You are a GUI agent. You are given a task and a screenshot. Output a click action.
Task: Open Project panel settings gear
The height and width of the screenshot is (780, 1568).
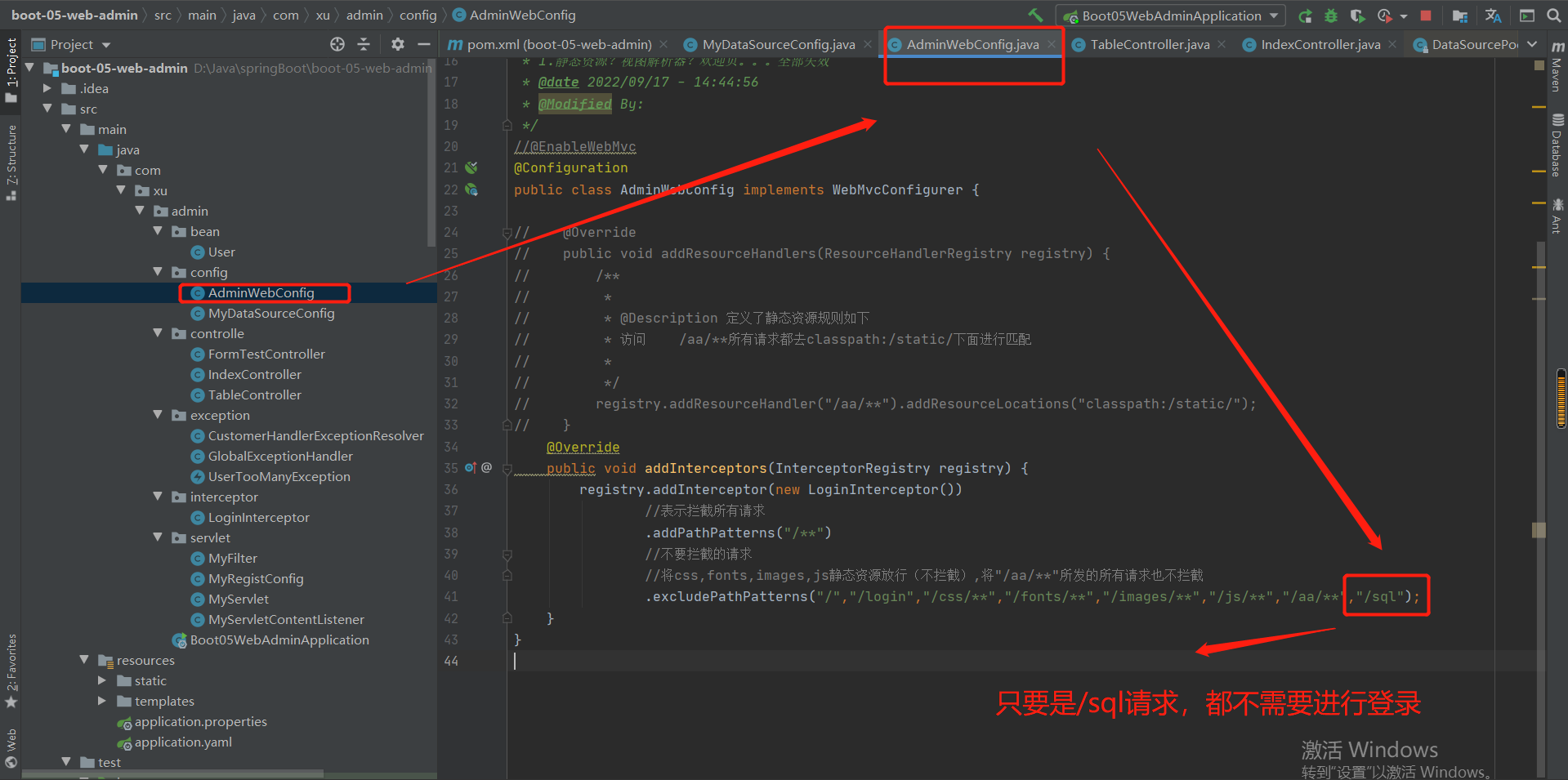[398, 44]
